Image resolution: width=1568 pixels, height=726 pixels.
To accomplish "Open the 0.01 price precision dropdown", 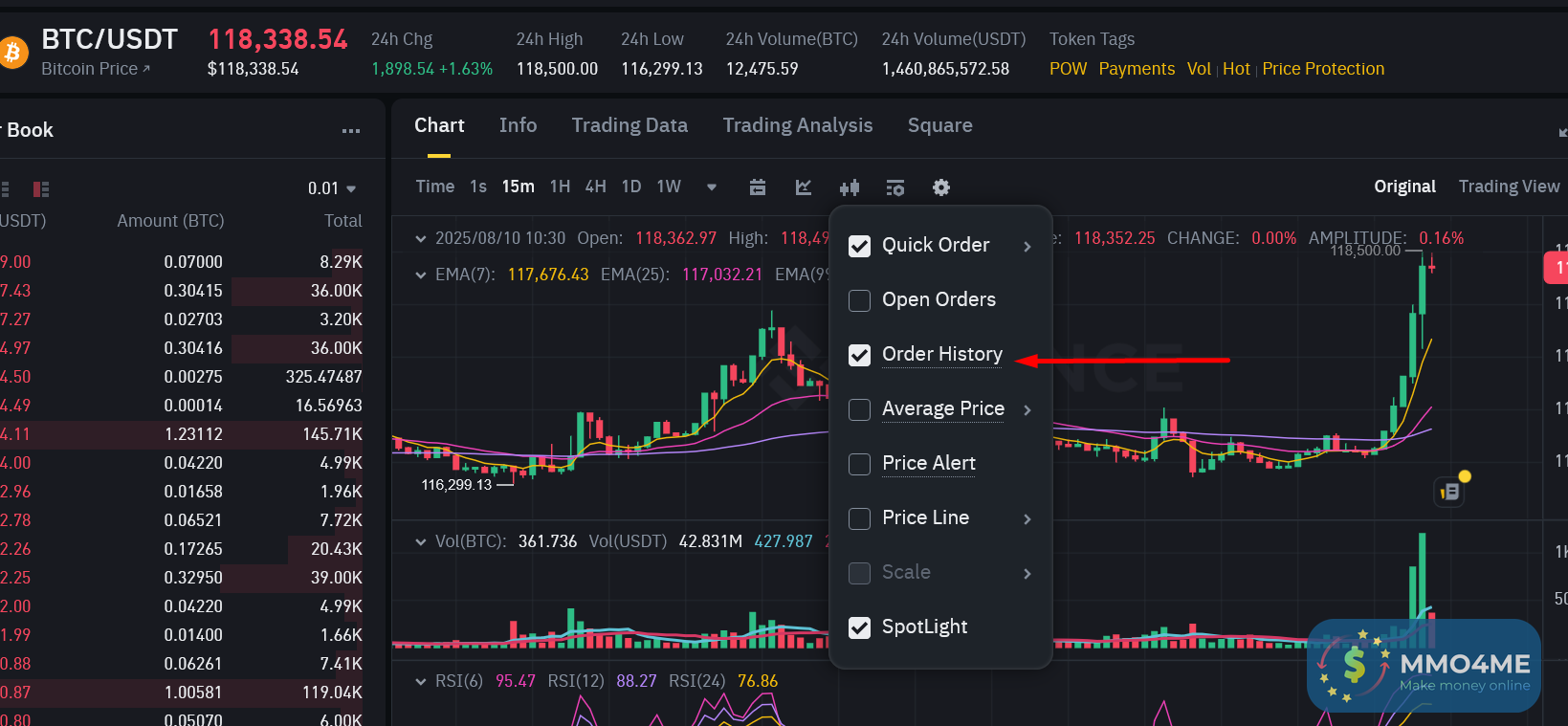I will [x=332, y=188].
